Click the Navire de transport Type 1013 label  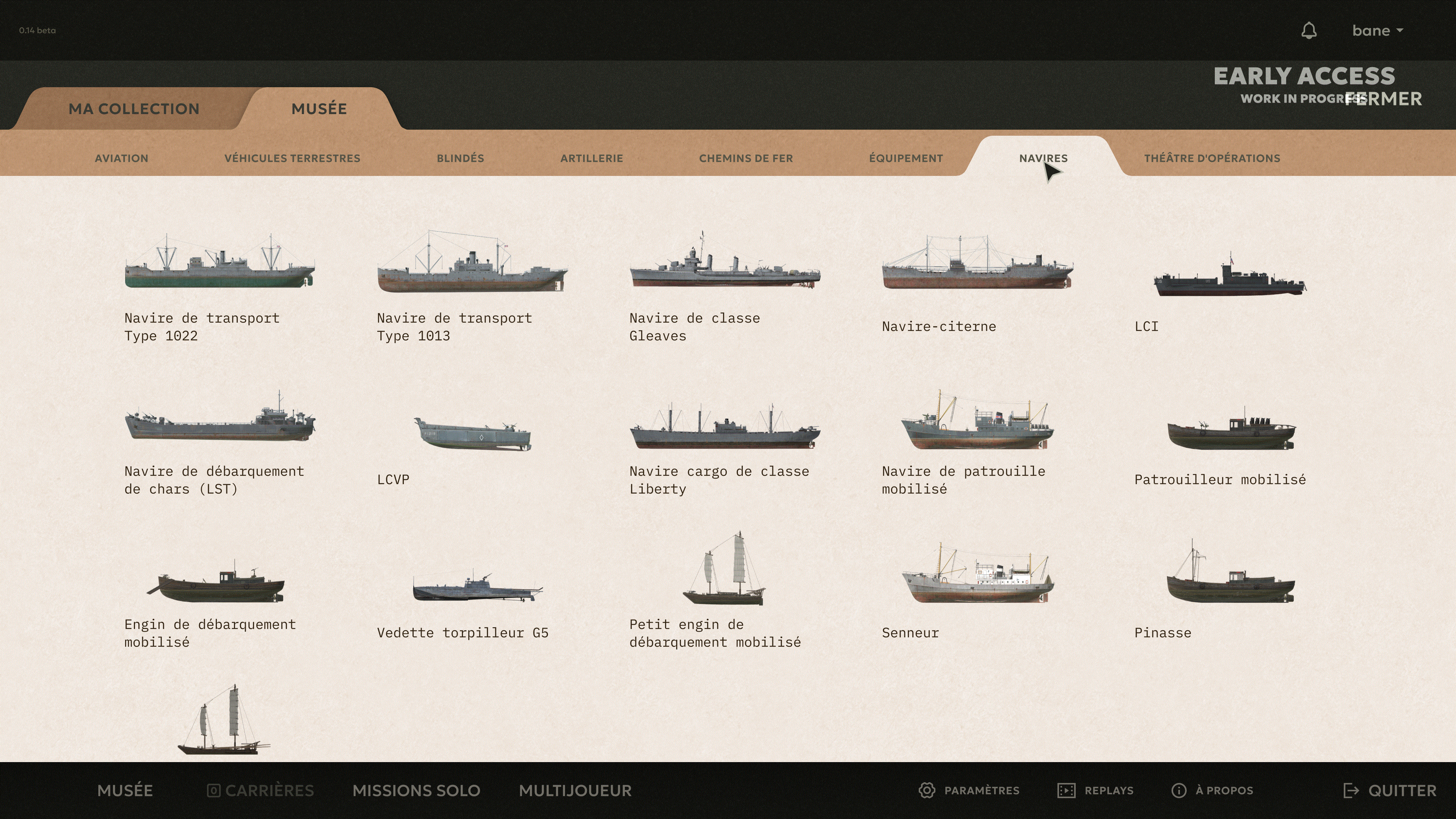pyautogui.click(x=455, y=327)
